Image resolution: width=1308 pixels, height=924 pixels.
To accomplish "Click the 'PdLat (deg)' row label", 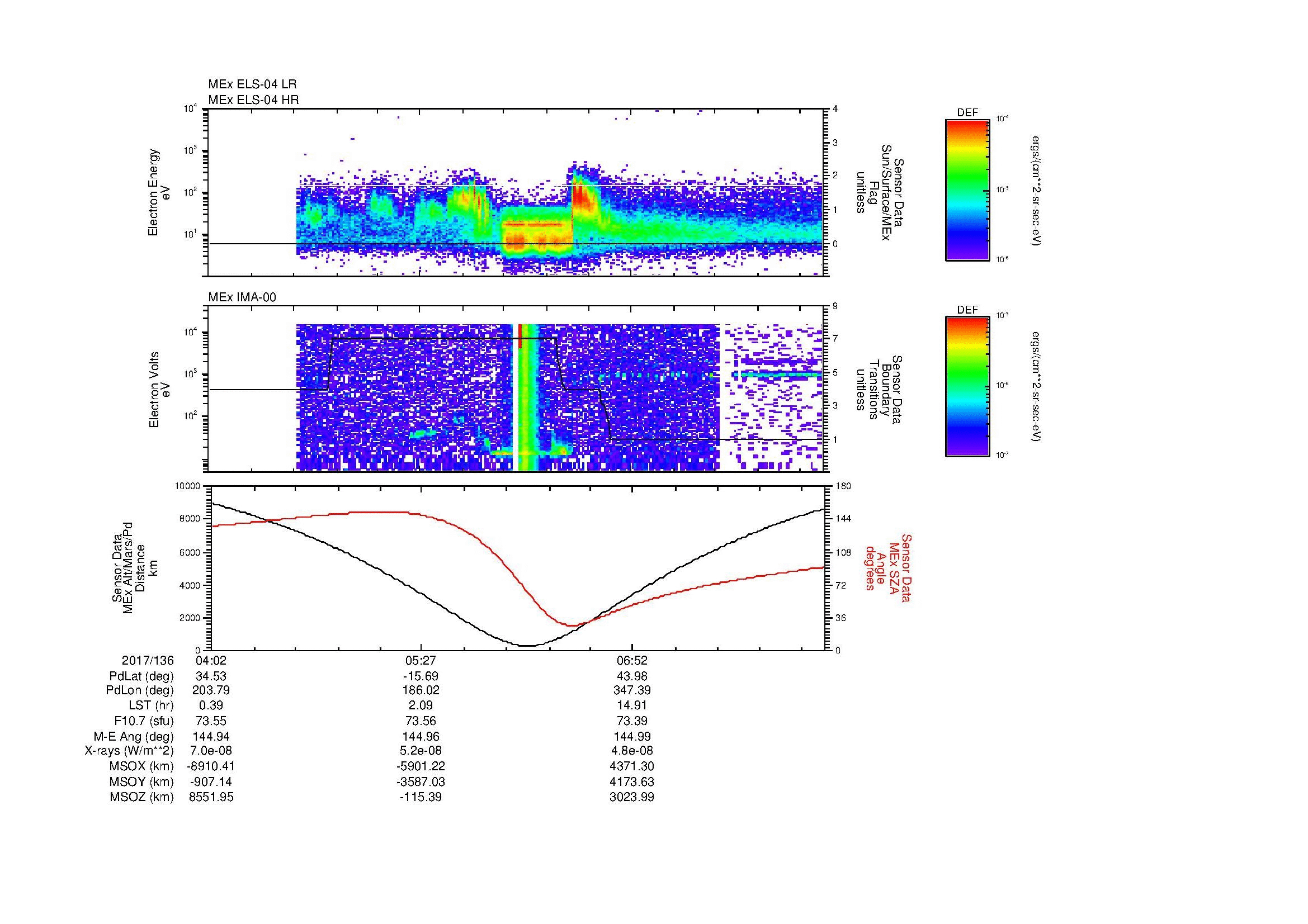I will [141, 676].
